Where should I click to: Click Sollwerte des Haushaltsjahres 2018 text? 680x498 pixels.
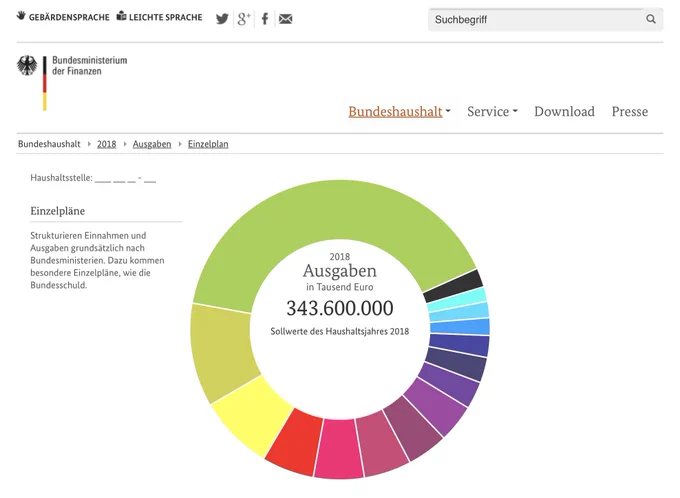point(340,331)
